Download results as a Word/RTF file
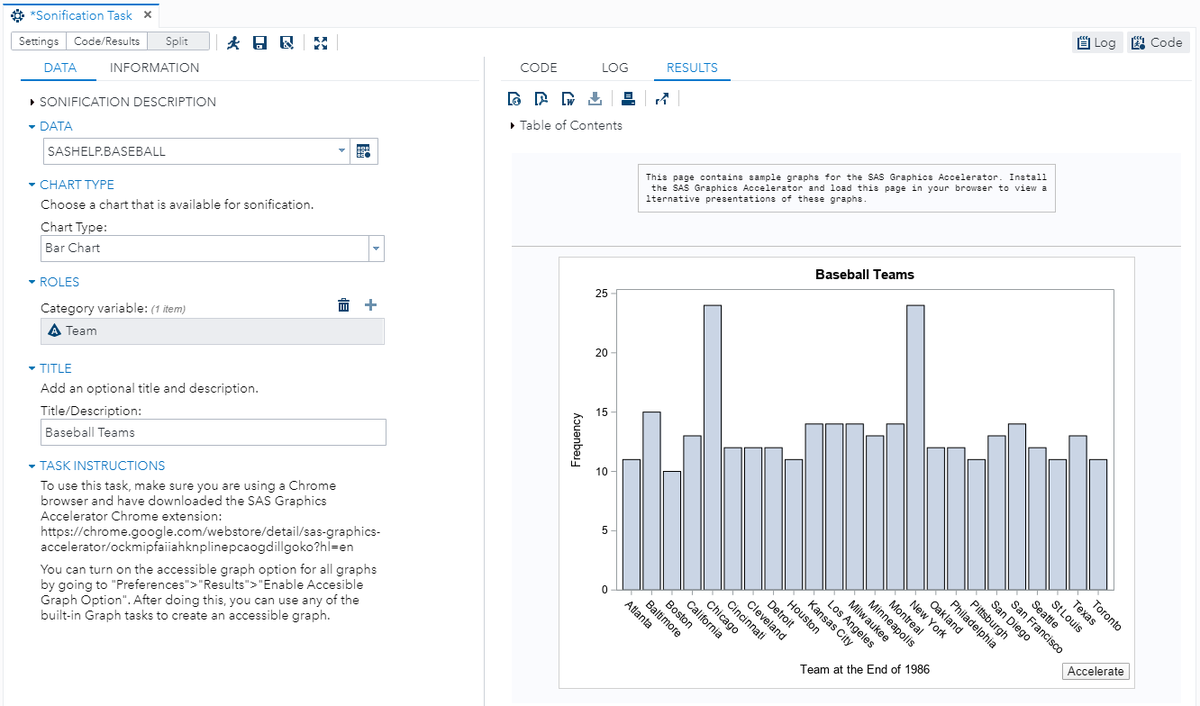Screen dimensions: 1200x706 coord(568,98)
